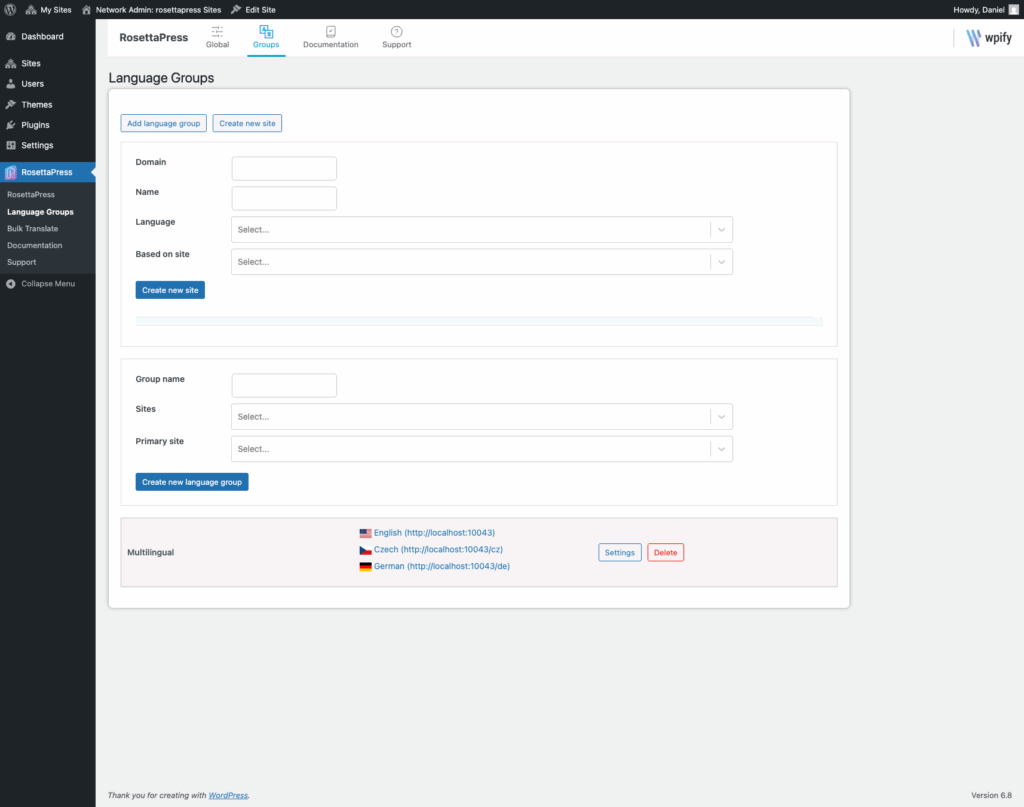Expand the Language dropdown chevron
1024x807 pixels.
[x=722, y=230]
